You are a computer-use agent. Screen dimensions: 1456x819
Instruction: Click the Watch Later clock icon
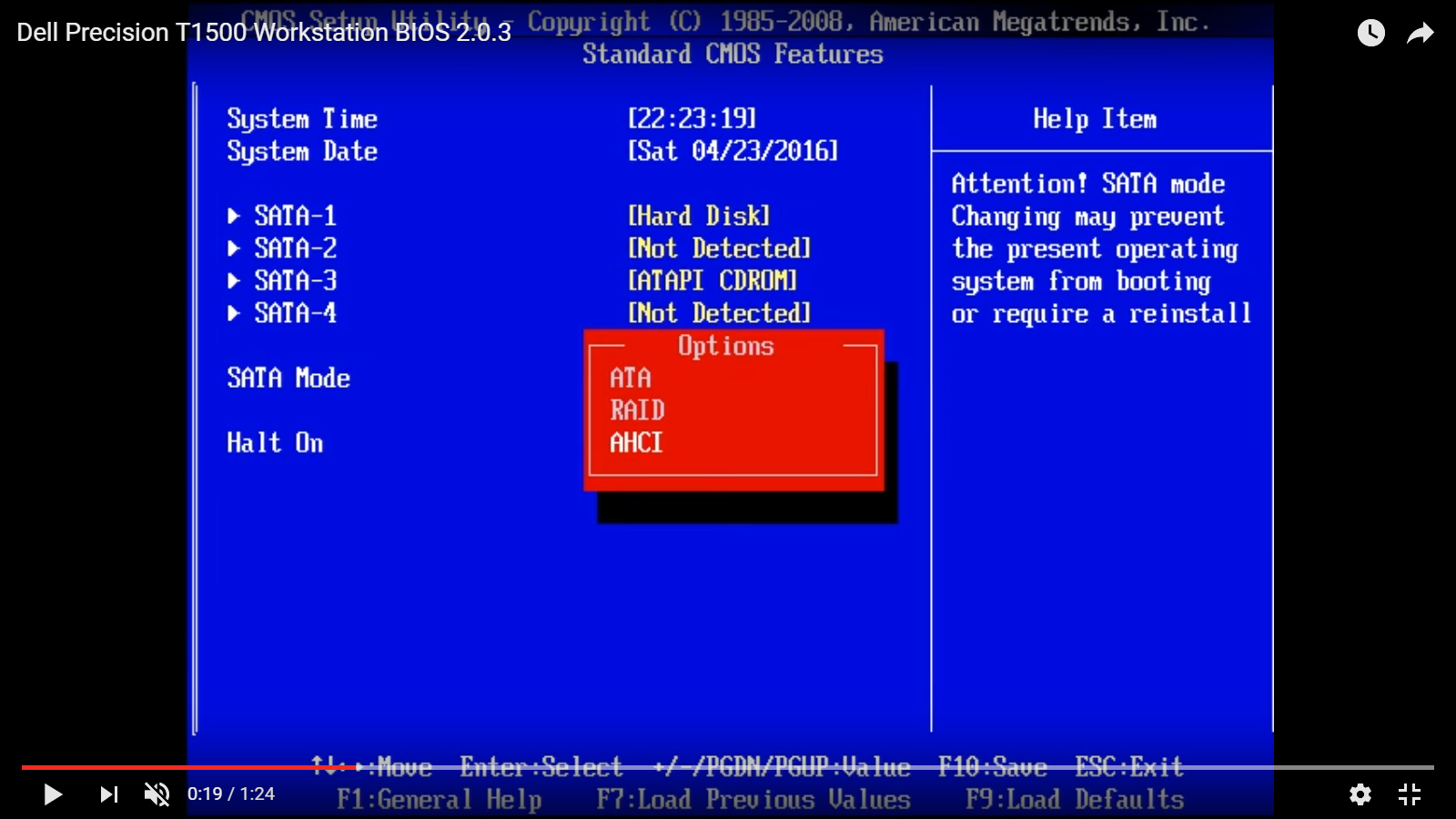pyautogui.click(x=1371, y=33)
